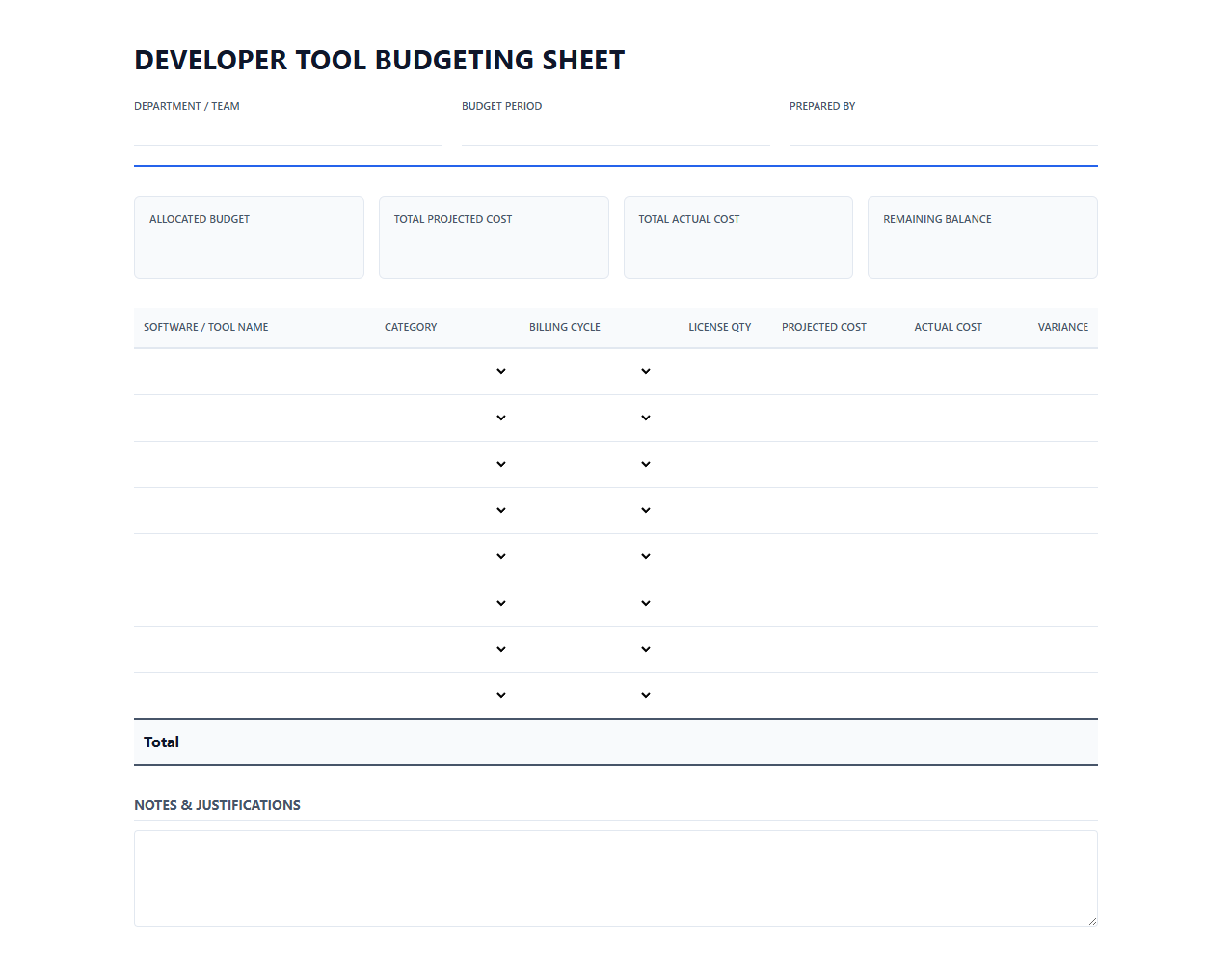Expand the Billing Cycle dropdown in the fourth row
Image resolution: width=1232 pixels, height=971 pixels.
tap(592, 511)
